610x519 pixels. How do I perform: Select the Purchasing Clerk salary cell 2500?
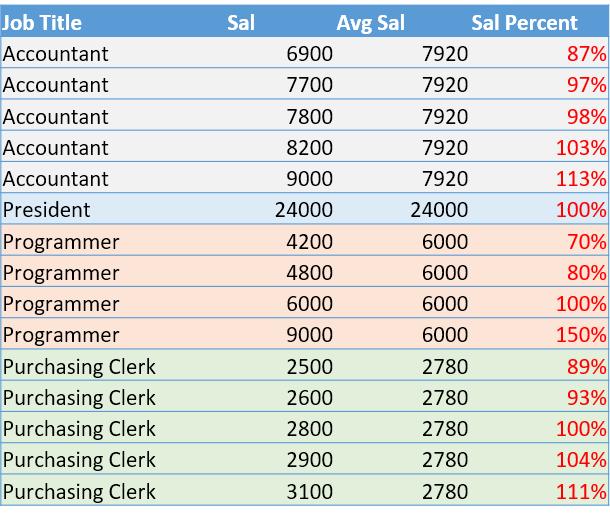click(311, 366)
